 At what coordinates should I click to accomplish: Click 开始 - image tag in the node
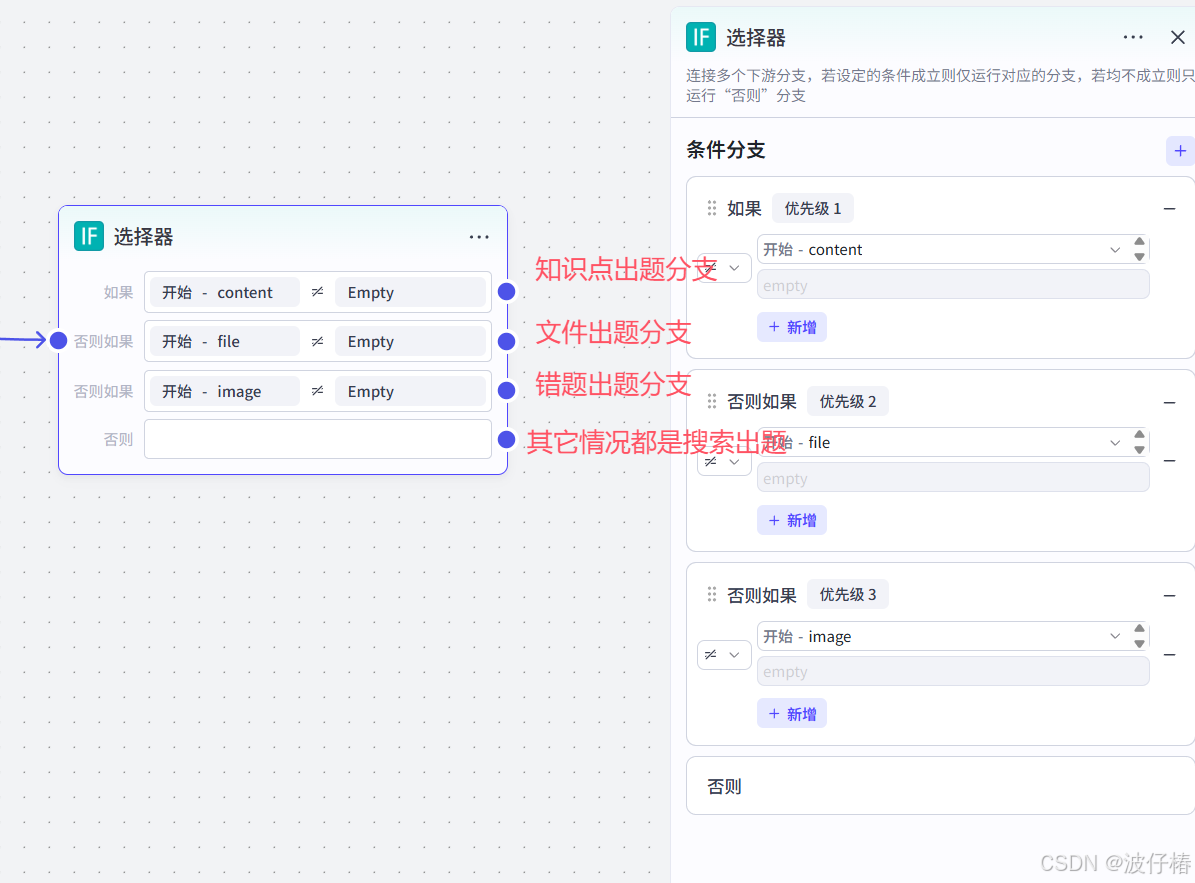(225, 392)
